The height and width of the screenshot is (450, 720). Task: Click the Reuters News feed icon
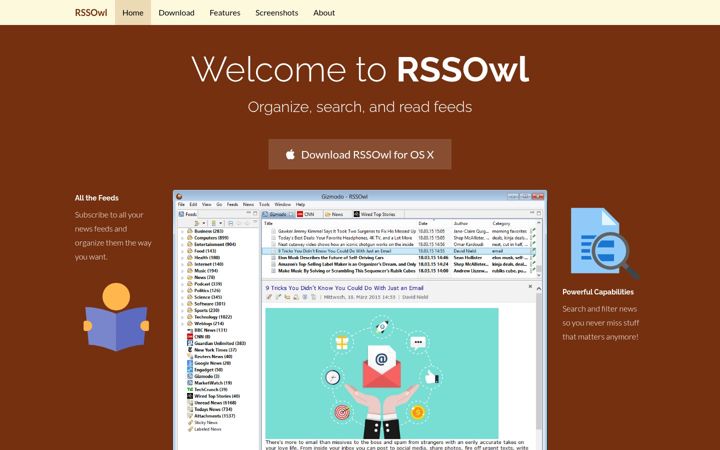click(x=190, y=356)
